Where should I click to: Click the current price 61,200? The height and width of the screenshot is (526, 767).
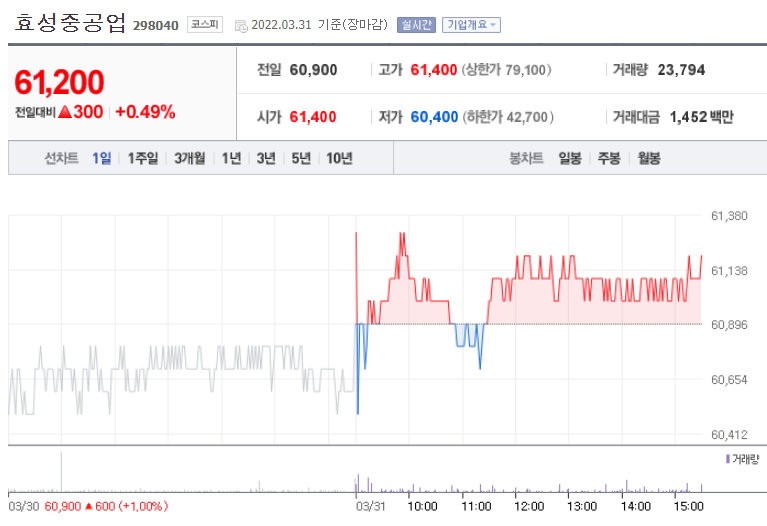coord(59,82)
